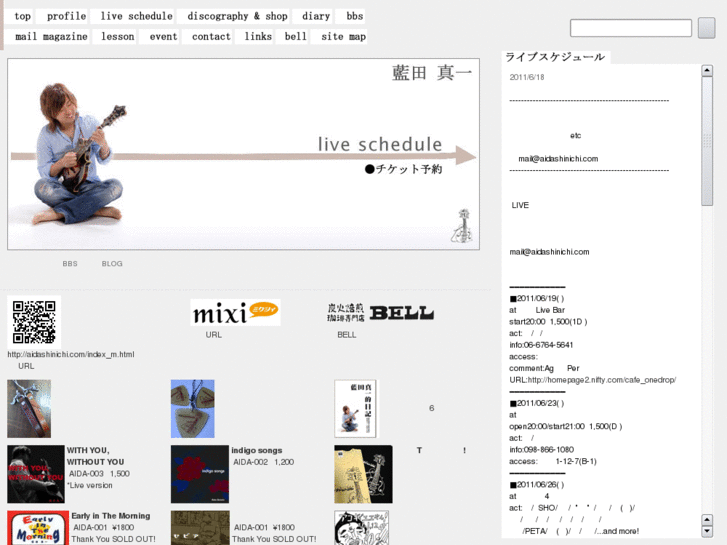Click the 2011/06/19 schedule entry heading
Viewport: 727px width, 545px height.
pyautogui.click(x=537, y=298)
